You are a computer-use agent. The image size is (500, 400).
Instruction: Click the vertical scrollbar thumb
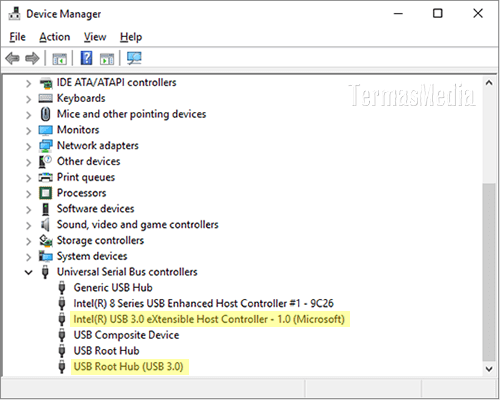[x=489, y=272]
